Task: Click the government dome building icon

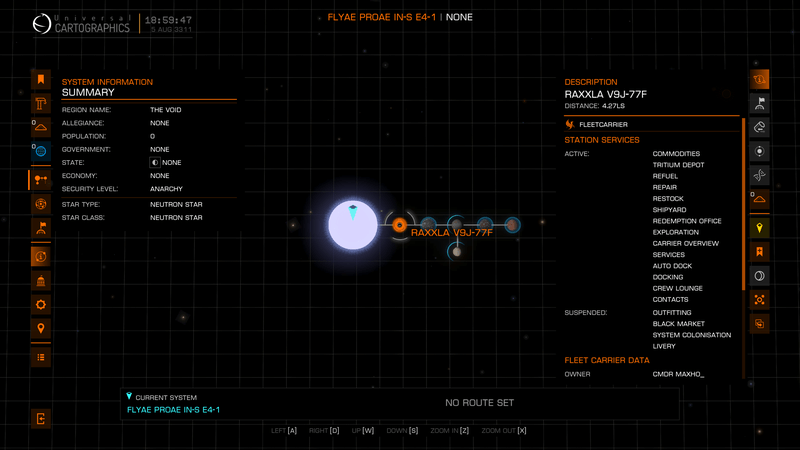Action: click(41, 281)
